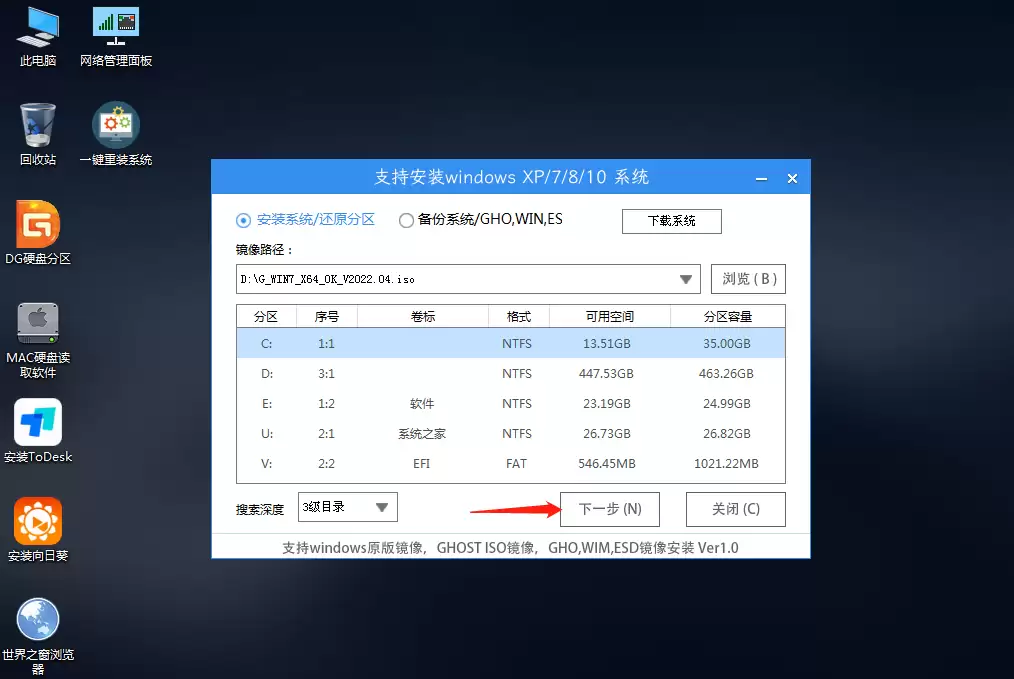The width and height of the screenshot is (1014, 679).
Task: Launch 安装向日葵 remote tool
Action: (x=38, y=520)
